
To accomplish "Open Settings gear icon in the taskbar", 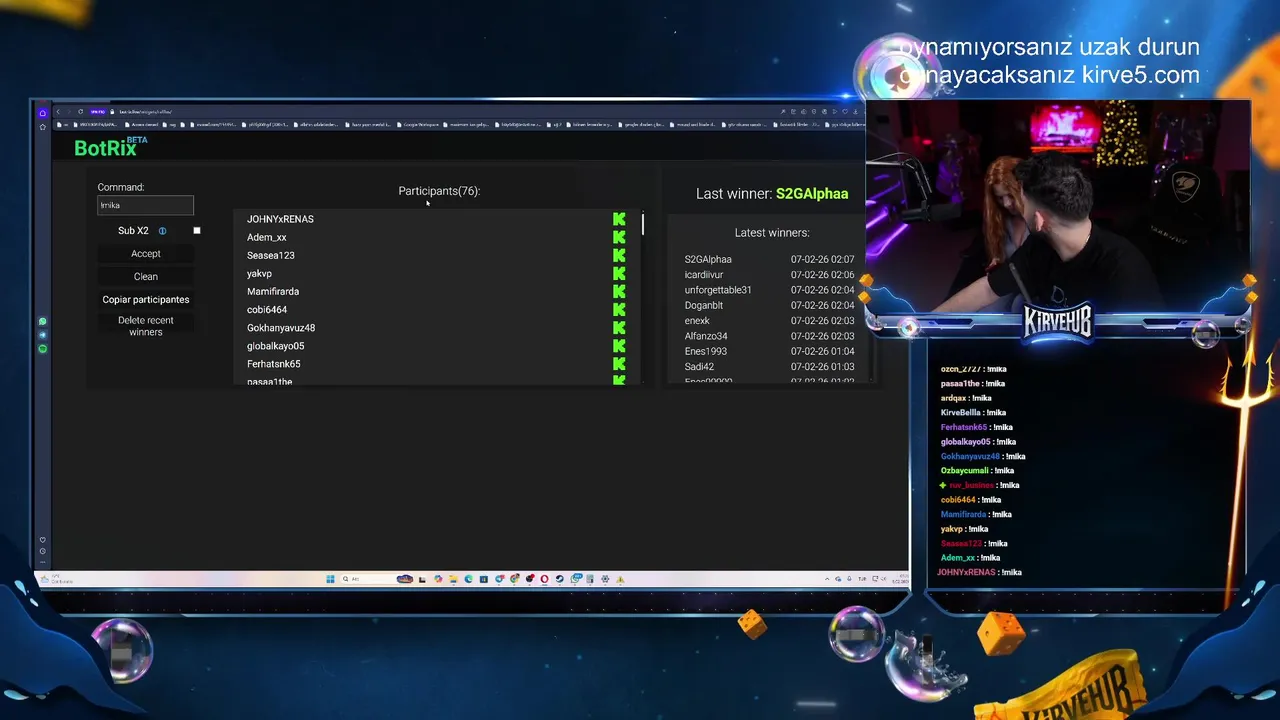I will (605, 579).
